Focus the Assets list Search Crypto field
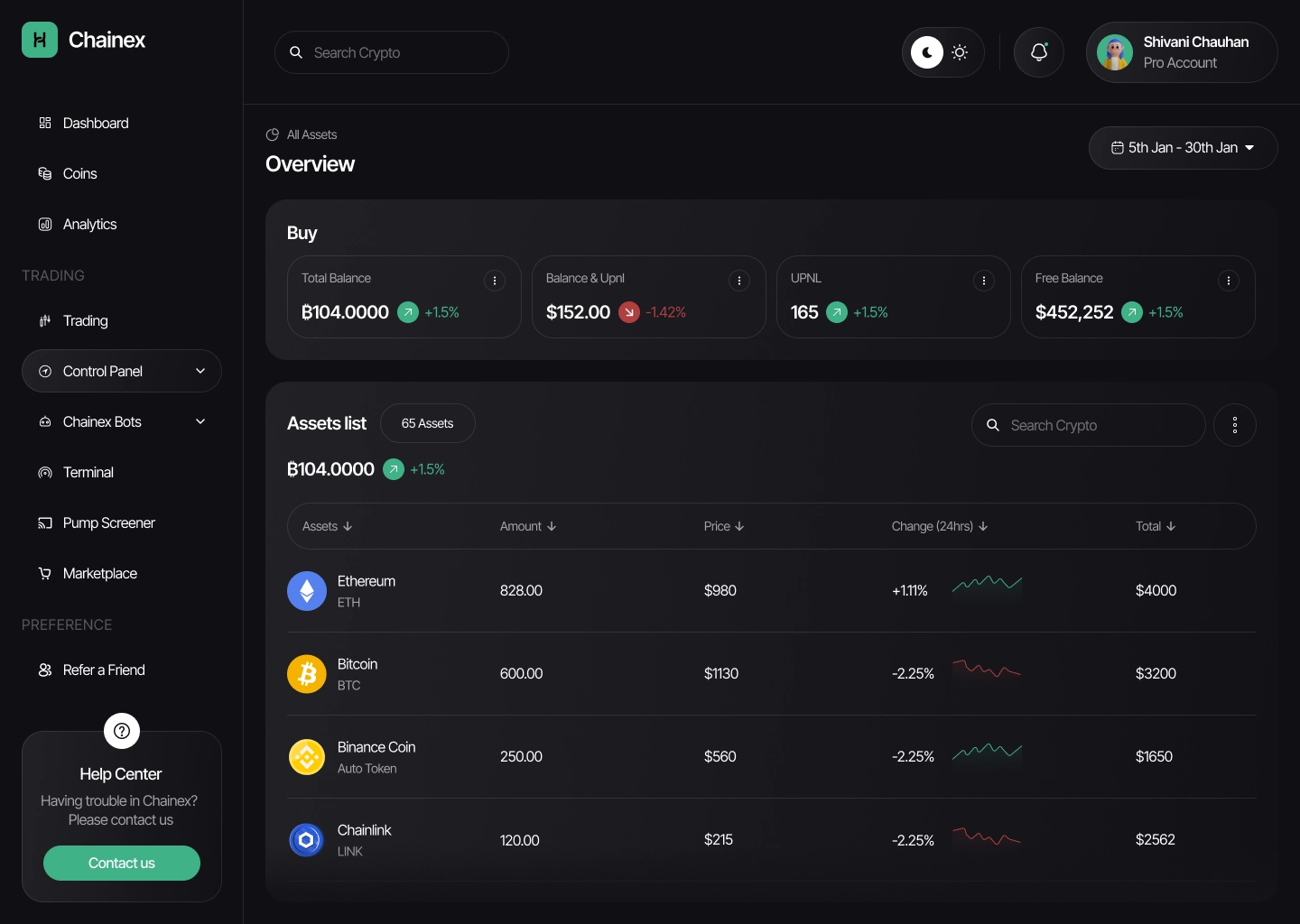This screenshot has width=1300, height=924. [x=1097, y=425]
